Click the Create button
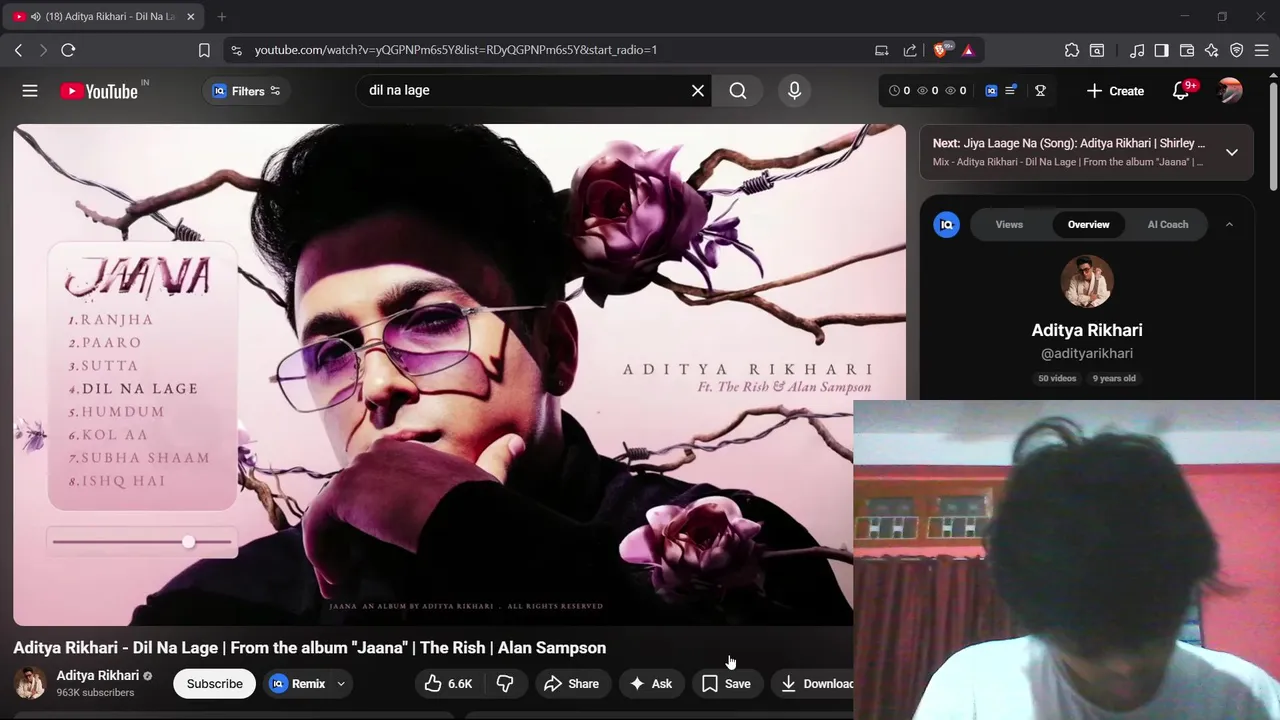 (1115, 91)
